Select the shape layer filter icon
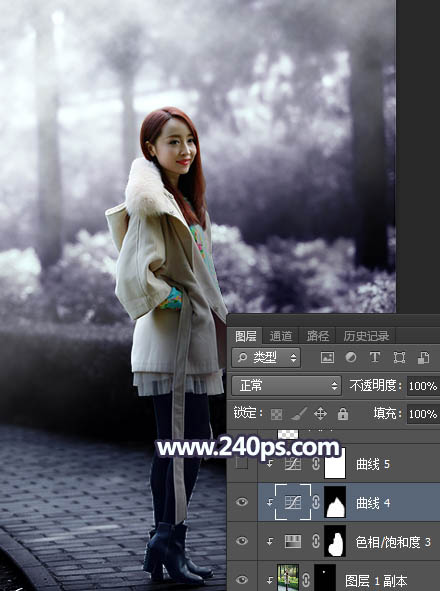The image size is (440, 591). [x=399, y=357]
